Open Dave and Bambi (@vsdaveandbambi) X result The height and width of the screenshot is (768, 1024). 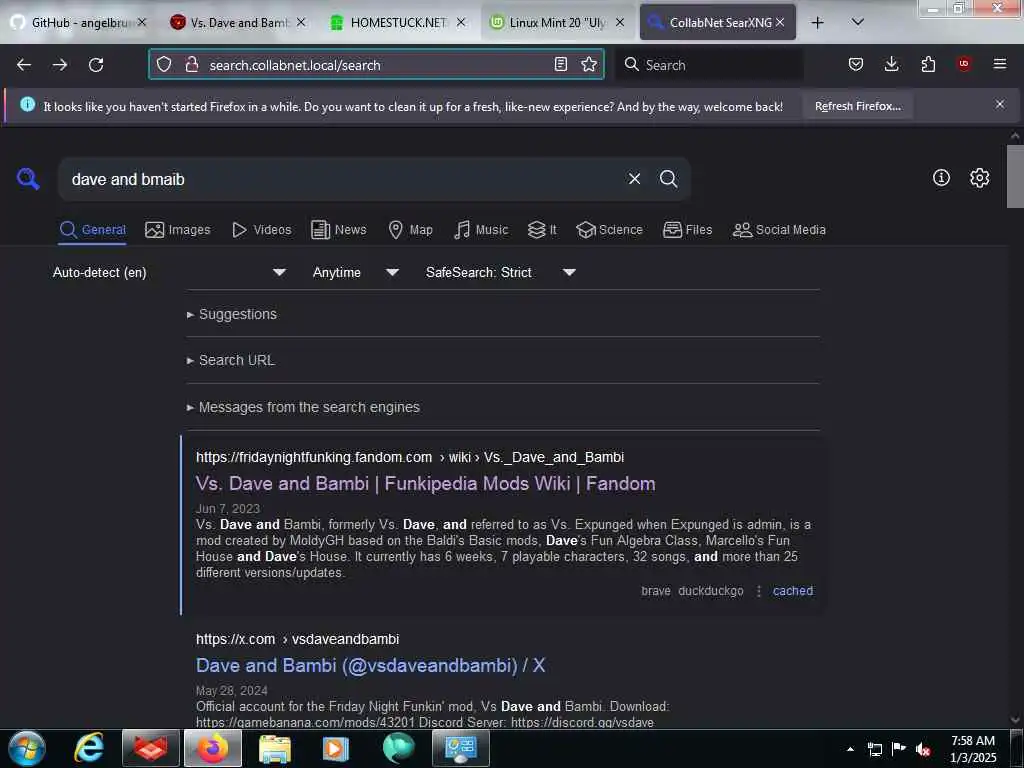coord(370,665)
